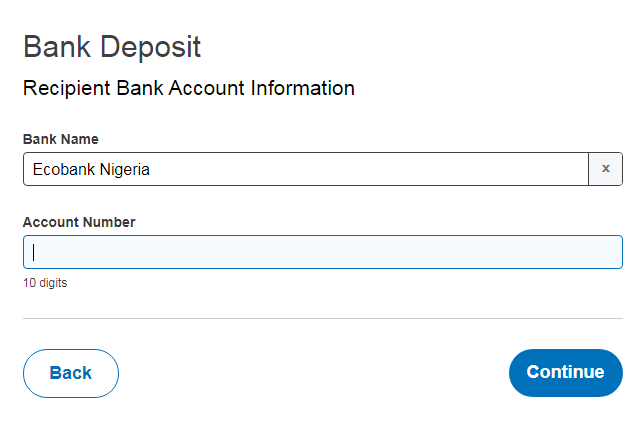Place cursor on Ecobank Nigeria text

[x=91, y=170]
